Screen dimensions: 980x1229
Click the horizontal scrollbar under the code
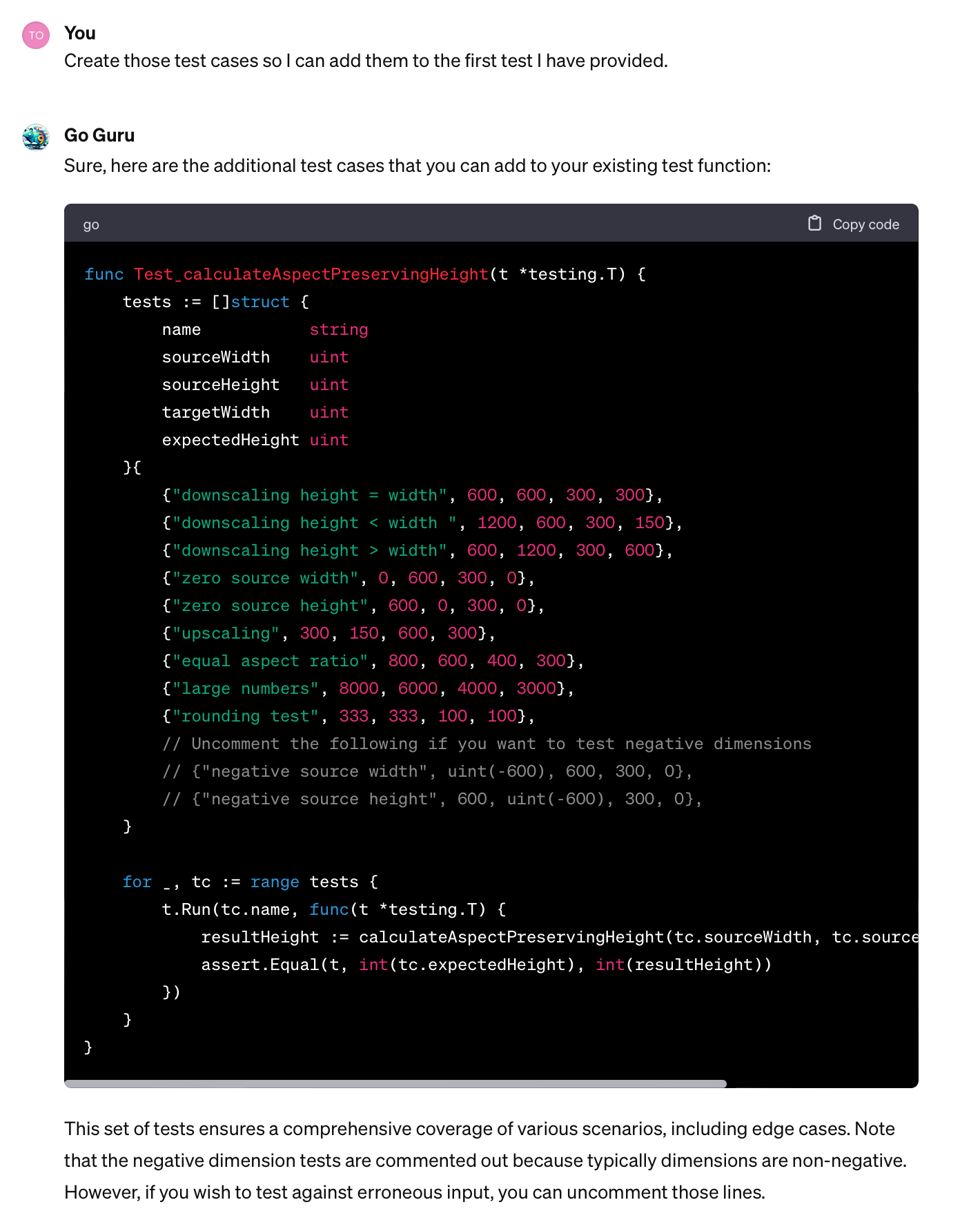395,1083
